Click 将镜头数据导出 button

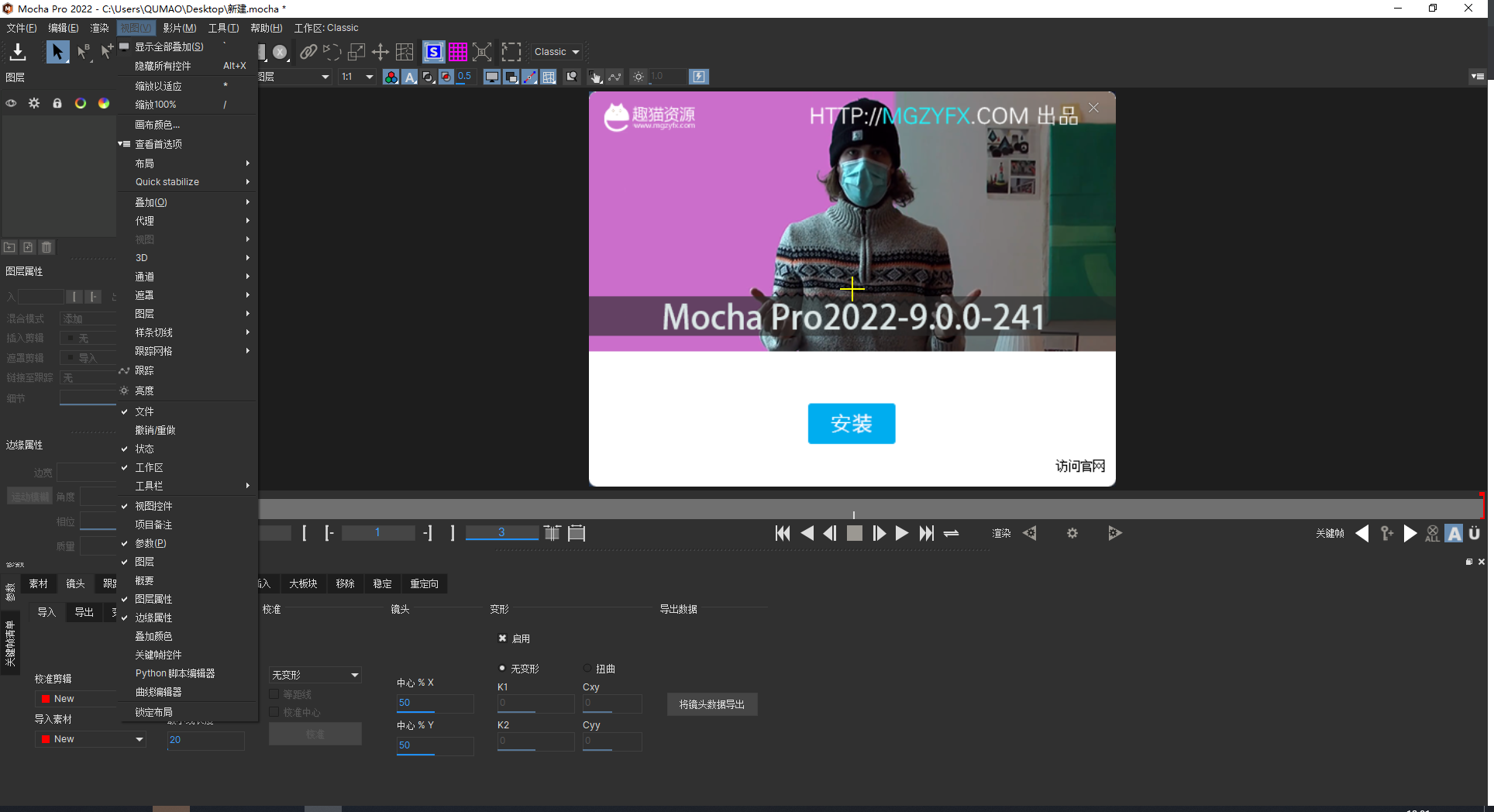coord(711,704)
